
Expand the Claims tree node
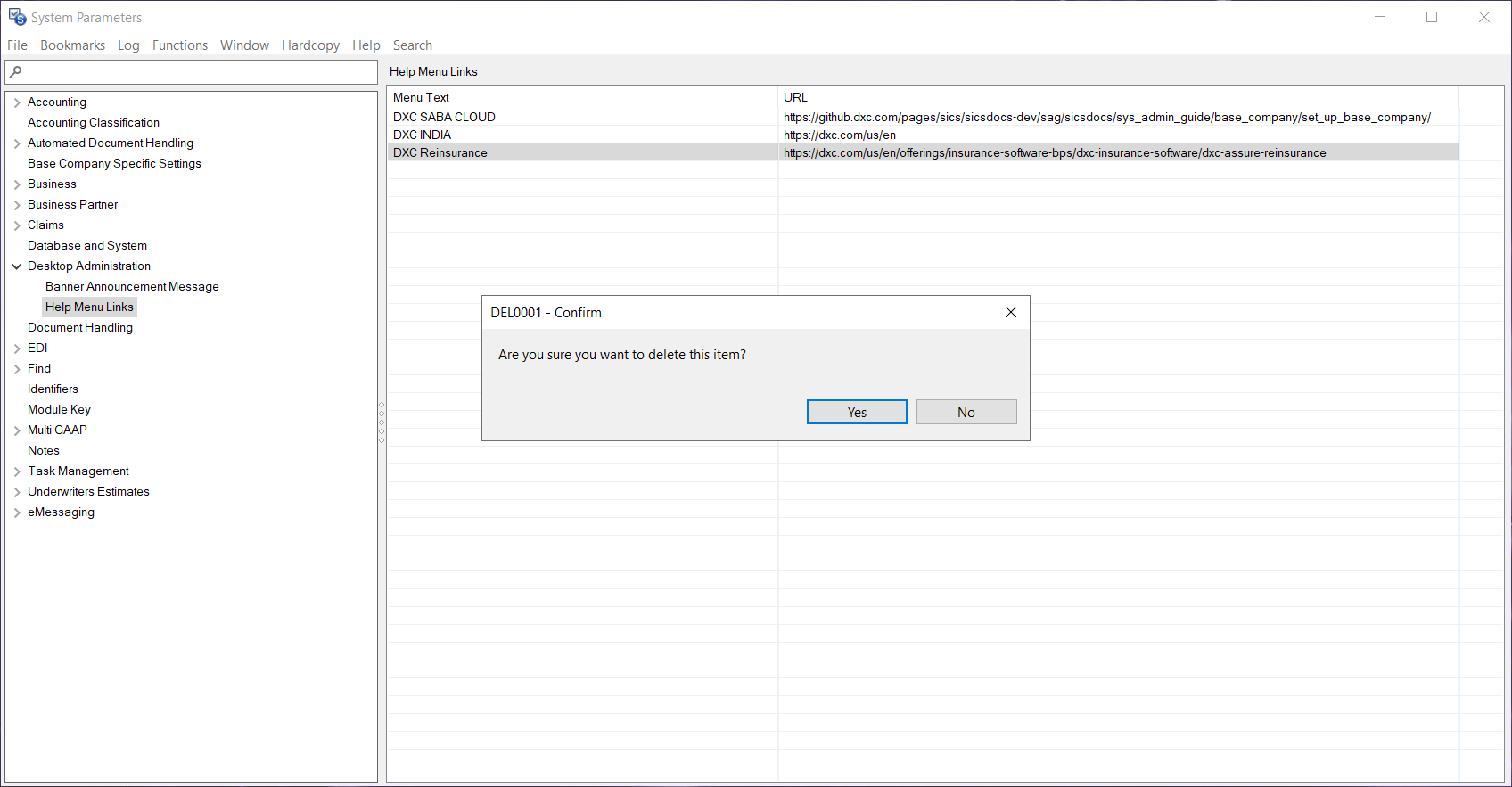[x=17, y=225]
